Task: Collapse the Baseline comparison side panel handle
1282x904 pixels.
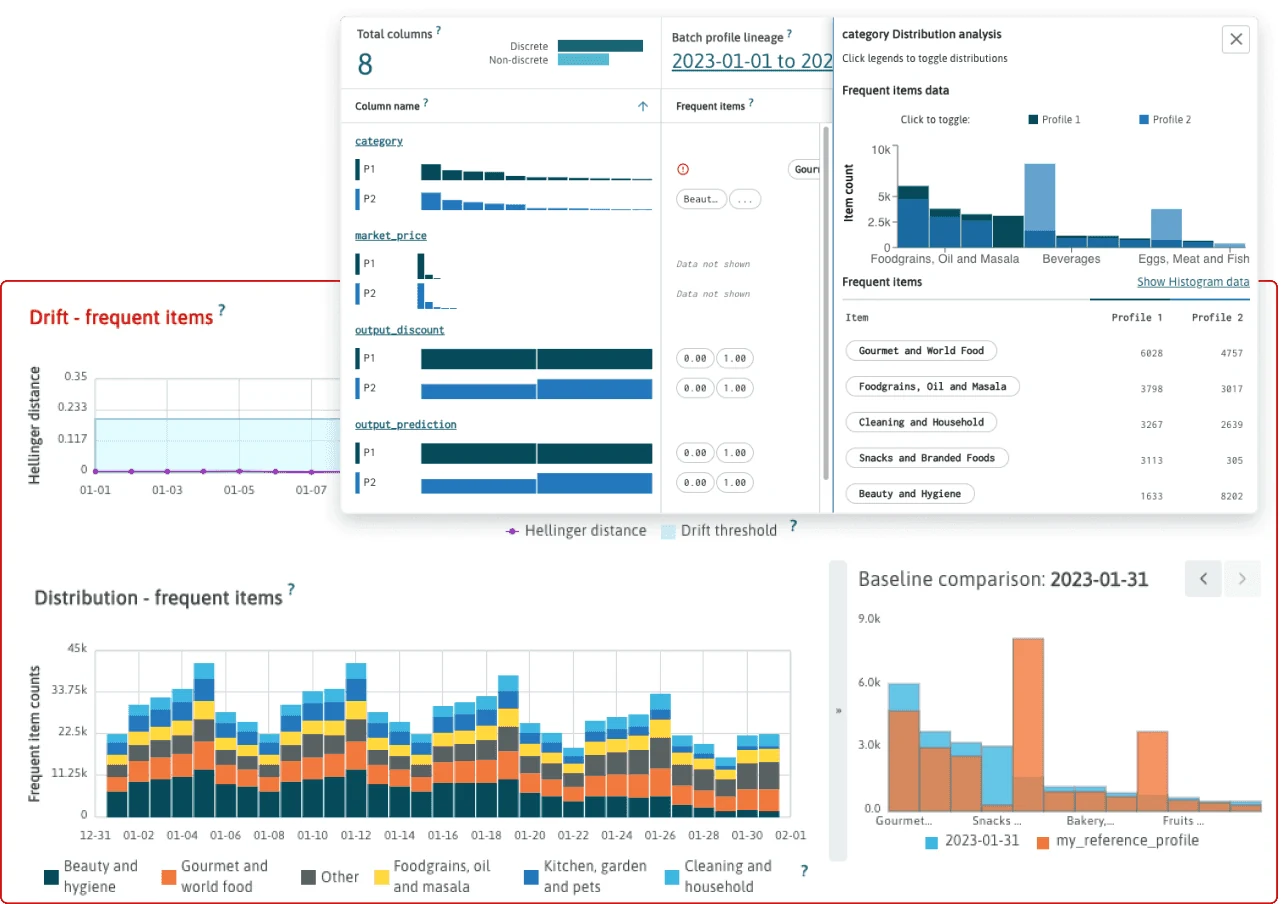Action: click(x=838, y=710)
